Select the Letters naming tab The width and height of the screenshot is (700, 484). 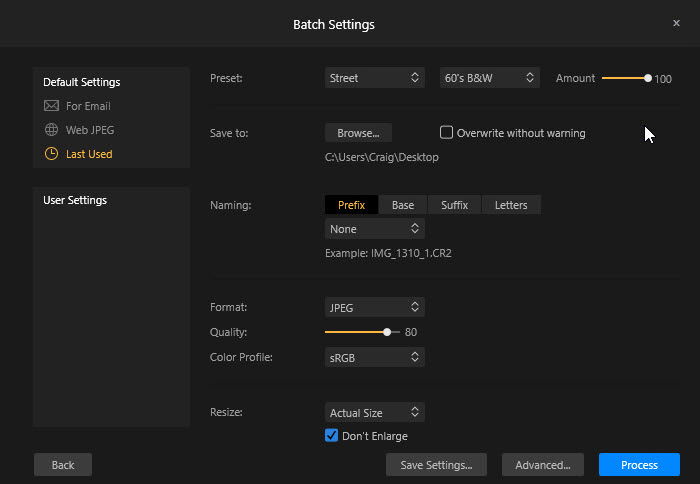click(x=511, y=205)
